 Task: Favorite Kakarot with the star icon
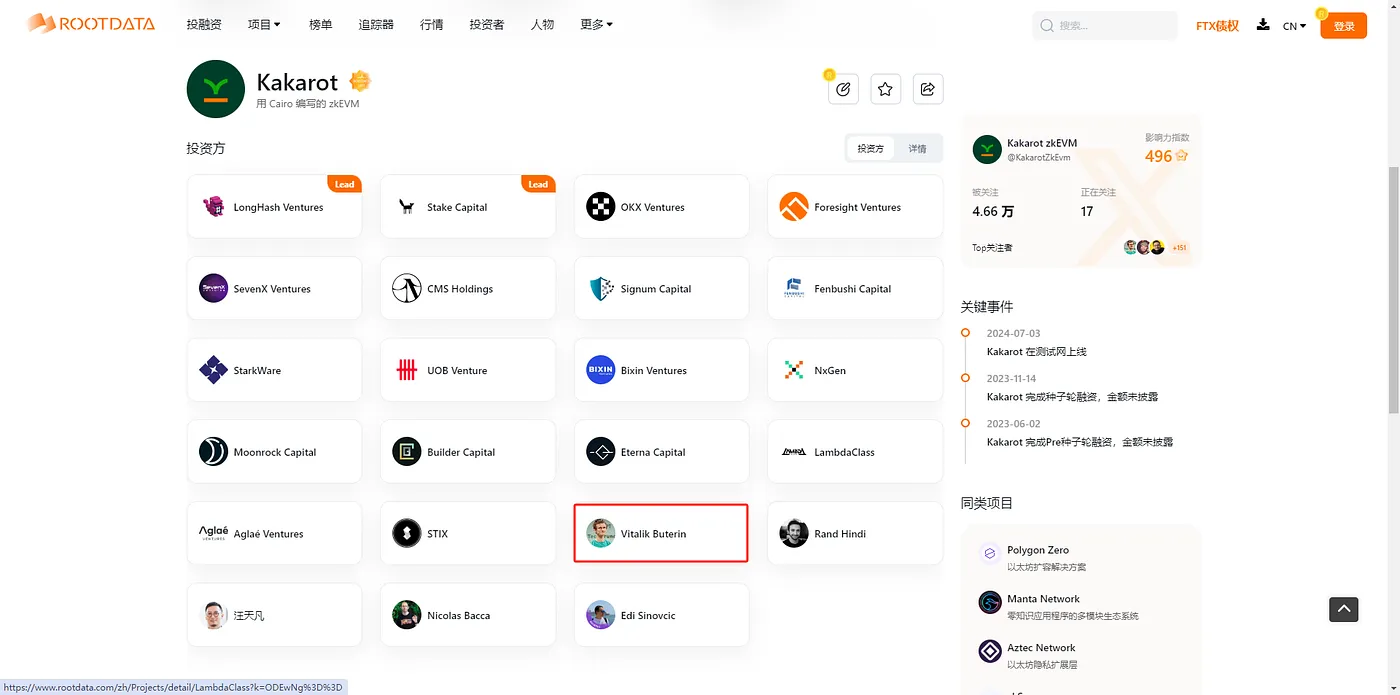[885, 89]
